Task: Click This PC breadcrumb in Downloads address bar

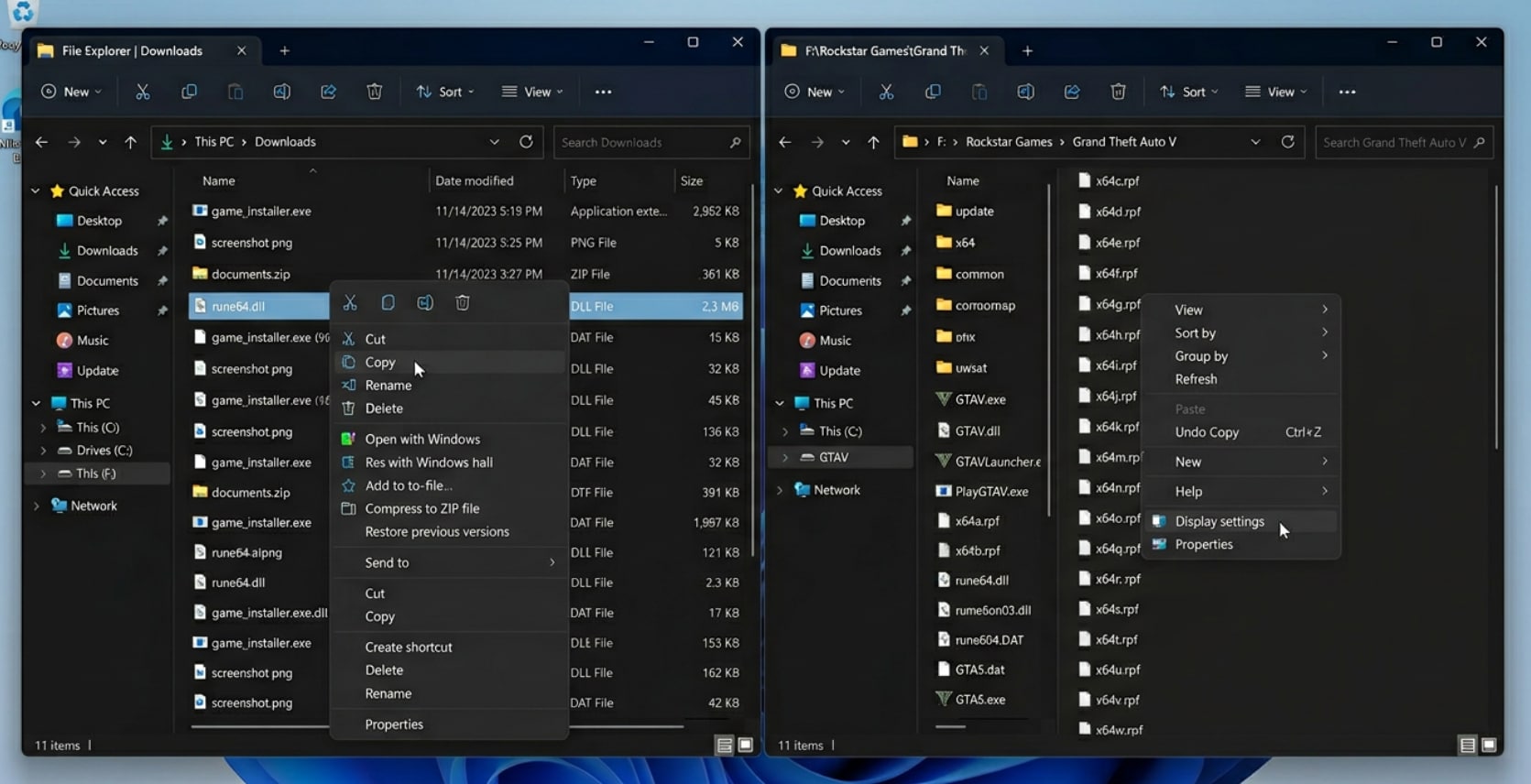Action: (x=213, y=142)
